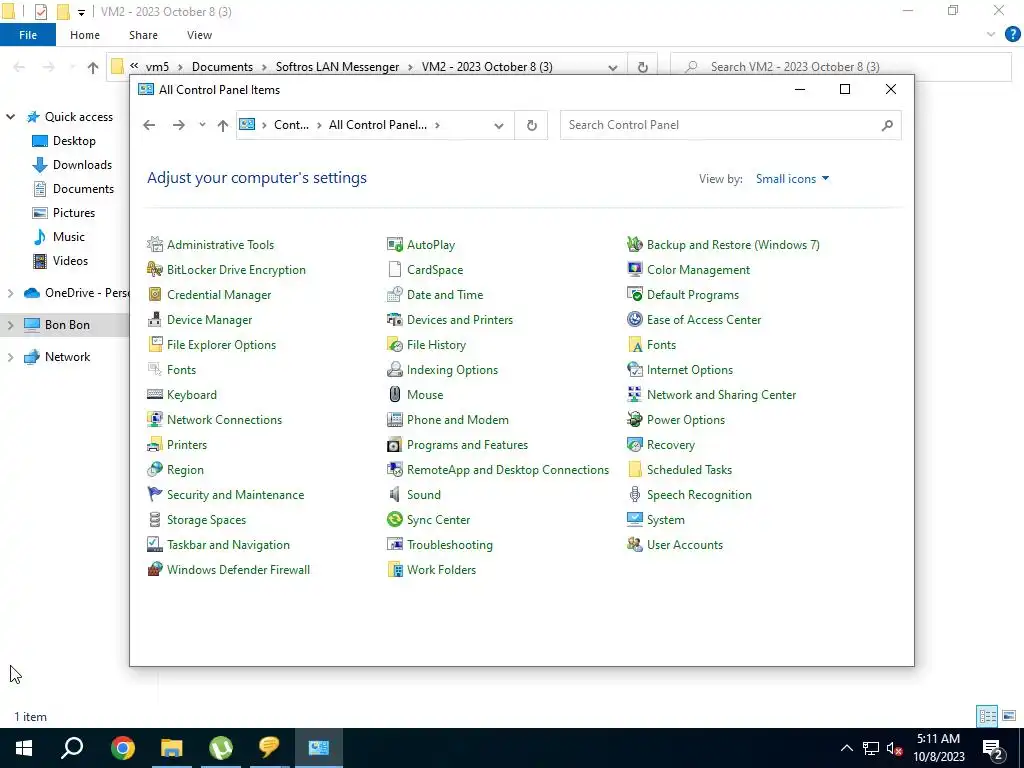This screenshot has height=768, width=1024.
Task: Switch to large icons view in File Explorer
Action: pyautogui.click(x=1009, y=716)
